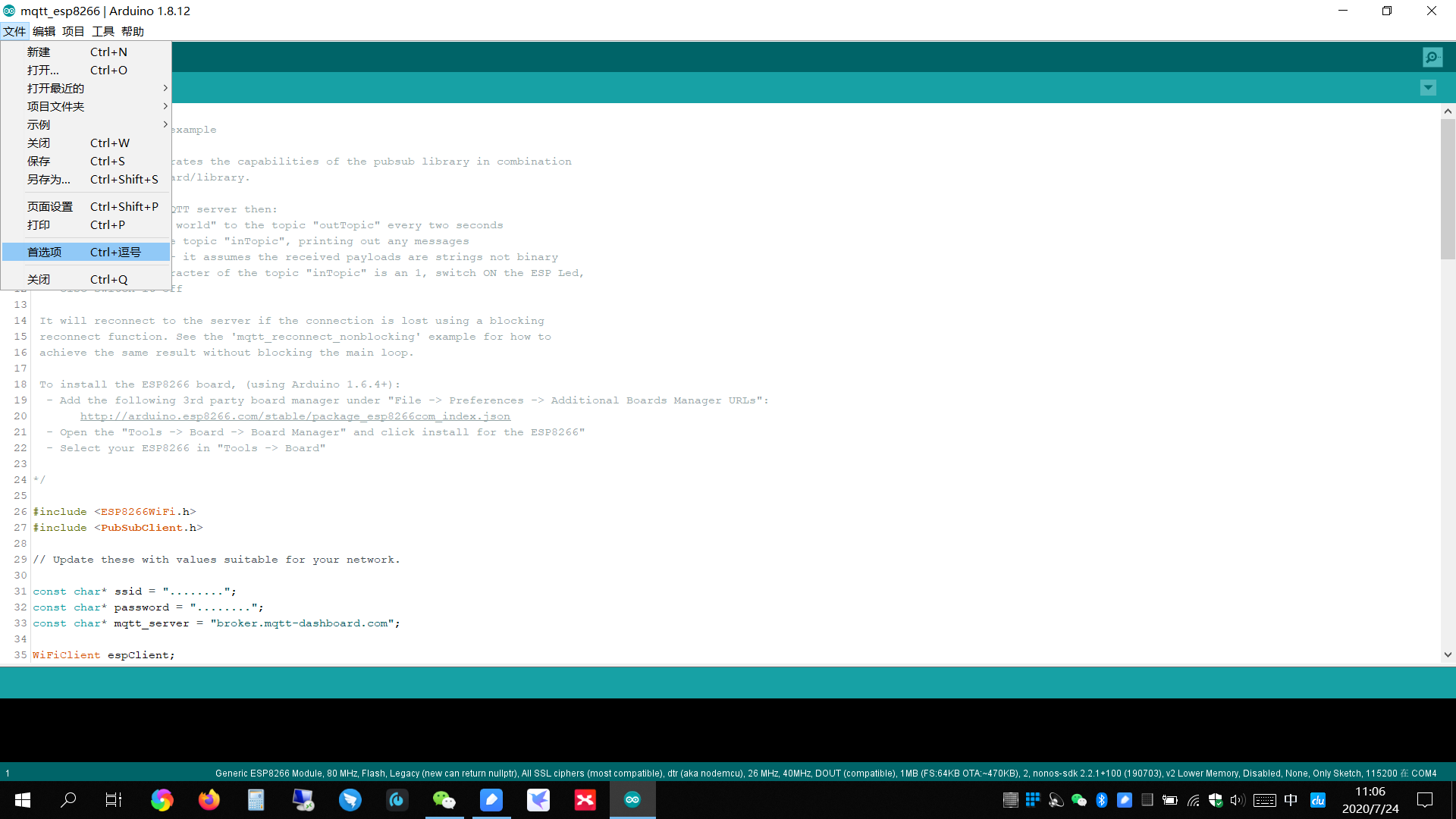Open Firefox from the taskbar
This screenshot has width=1456, height=819.
click(x=209, y=799)
